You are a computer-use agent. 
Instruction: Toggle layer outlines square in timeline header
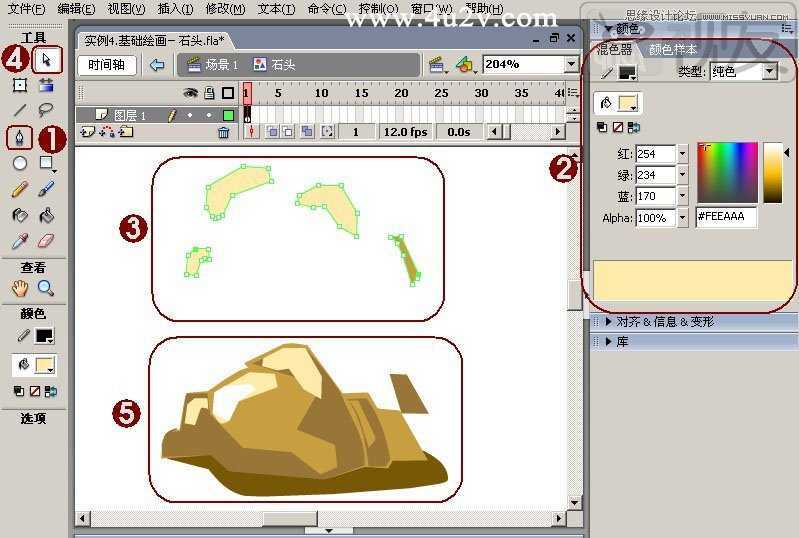pyautogui.click(x=228, y=93)
